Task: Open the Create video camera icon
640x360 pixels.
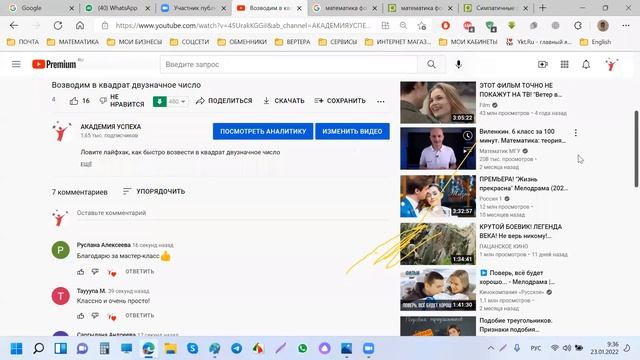Action: [542, 64]
